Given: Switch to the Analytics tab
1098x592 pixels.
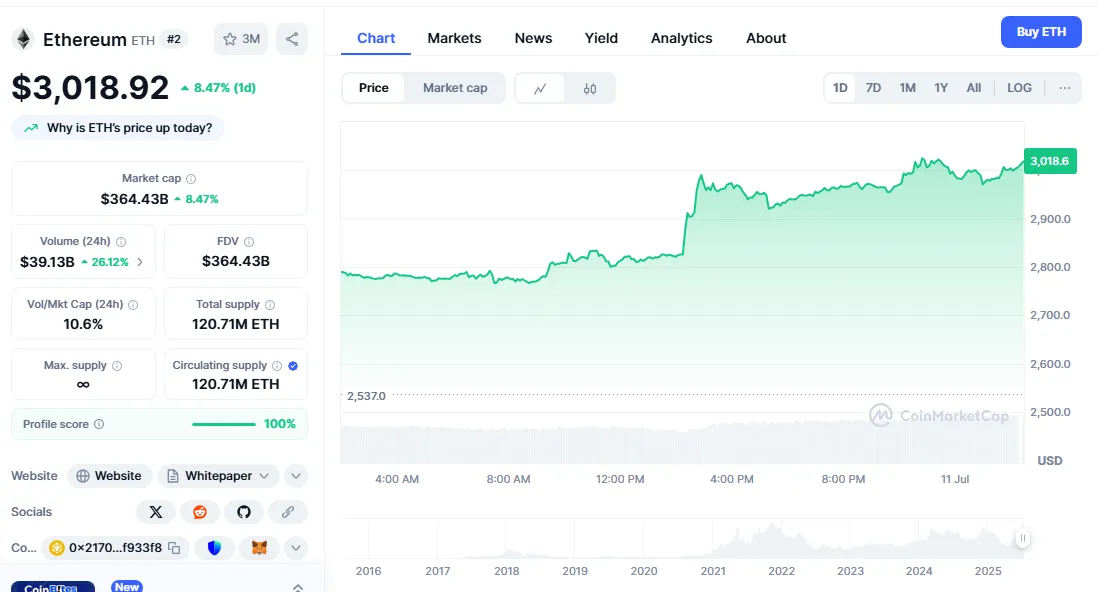Looking at the screenshot, I should (681, 38).
